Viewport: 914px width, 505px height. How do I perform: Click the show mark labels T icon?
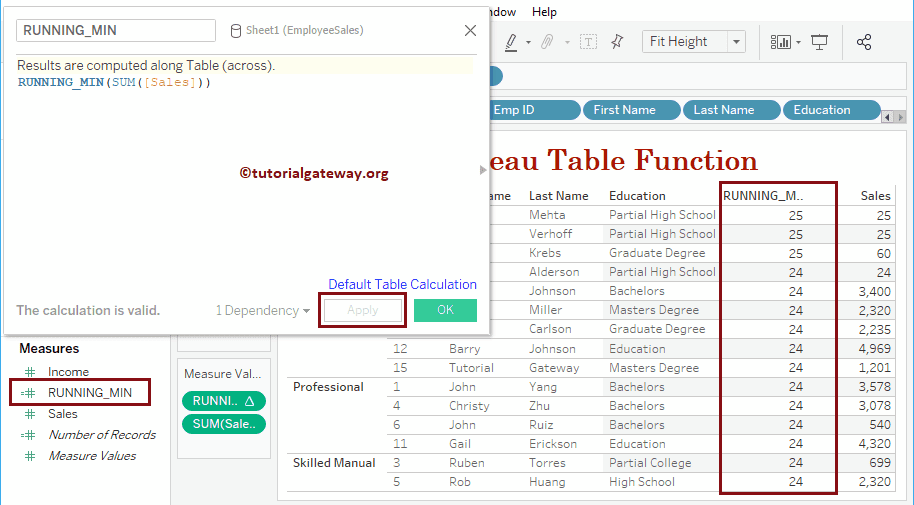(x=588, y=42)
